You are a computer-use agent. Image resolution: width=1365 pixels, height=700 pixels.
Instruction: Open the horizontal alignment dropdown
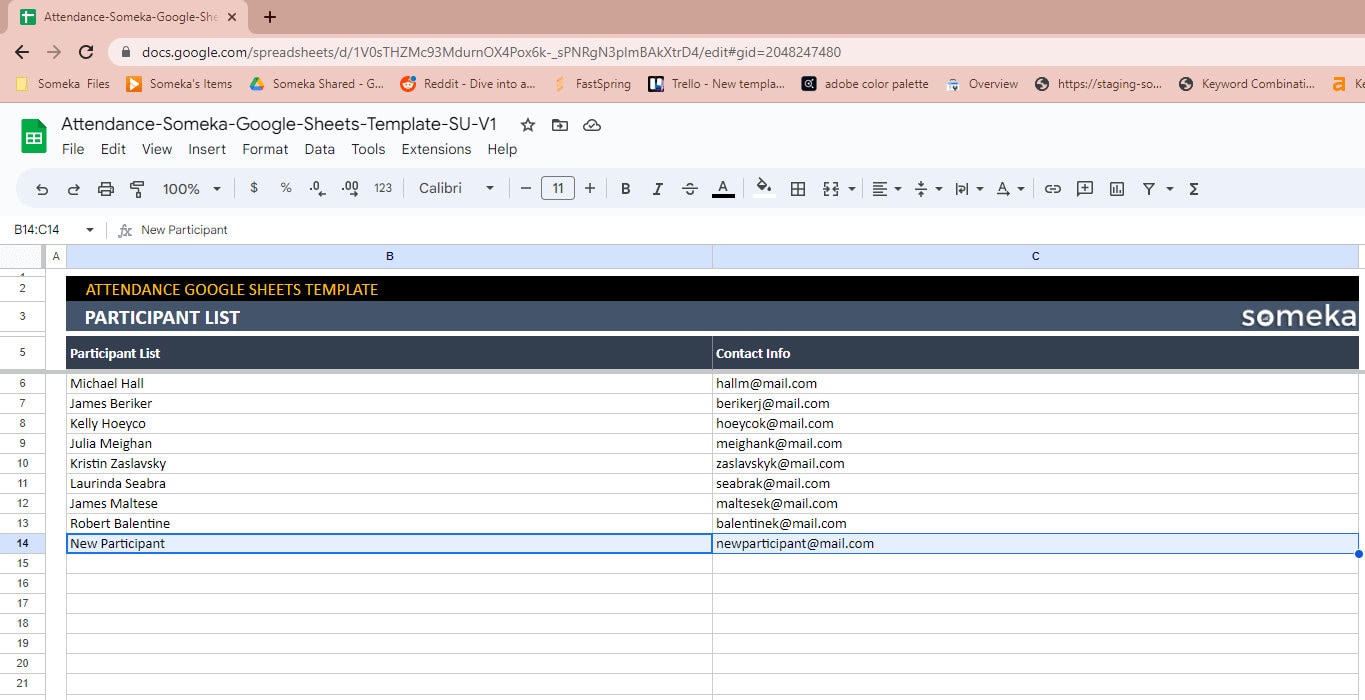point(885,188)
